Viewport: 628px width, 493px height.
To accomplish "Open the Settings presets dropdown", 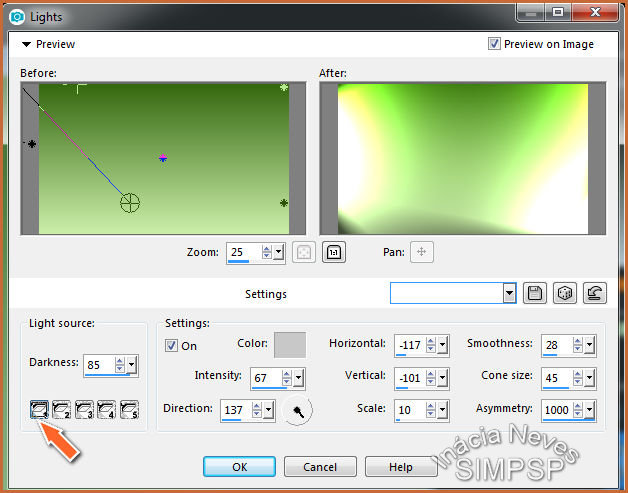I will click(x=510, y=293).
